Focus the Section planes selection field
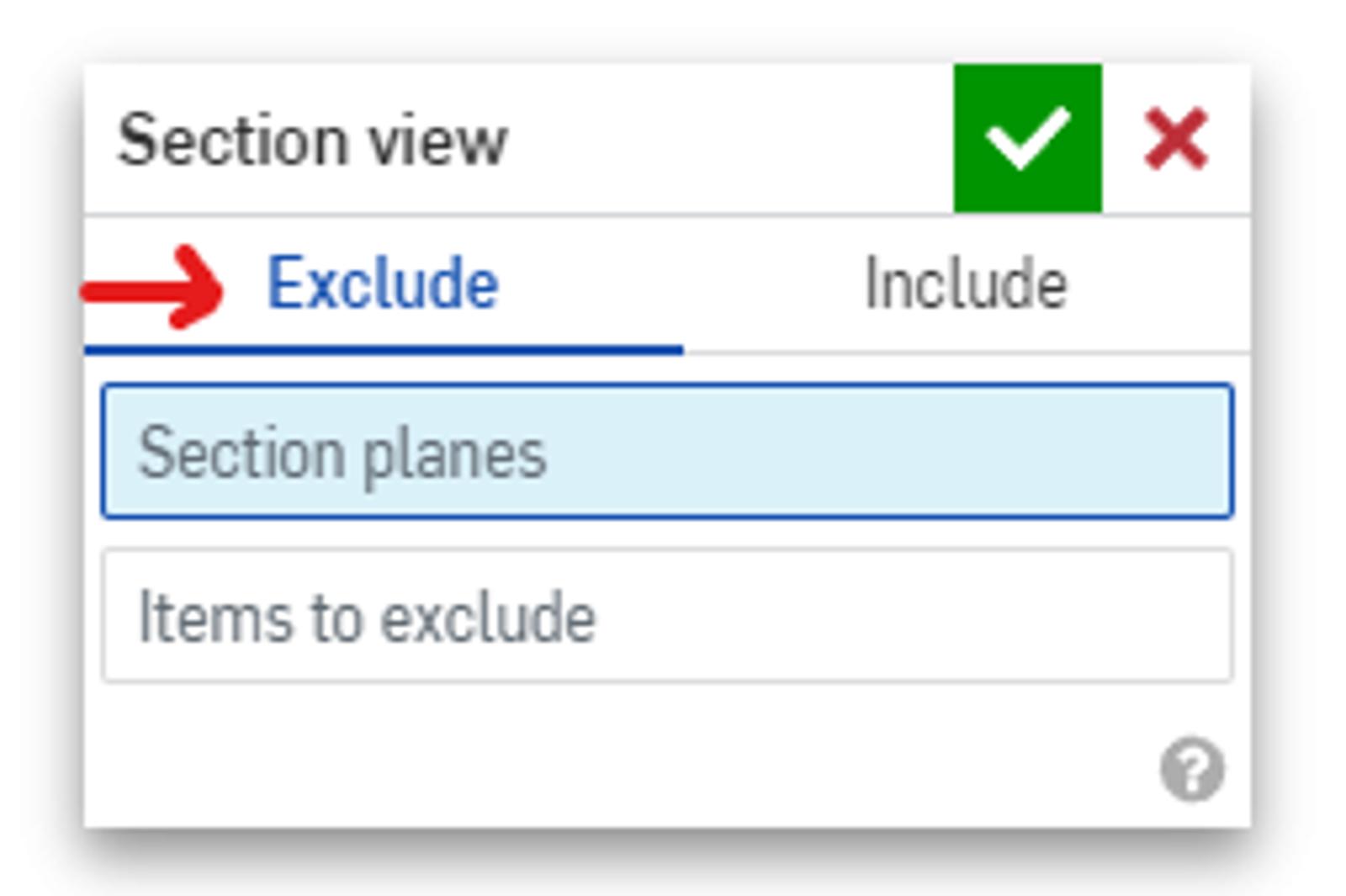Viewport: 1346px width, 896px height. [667, 451]
